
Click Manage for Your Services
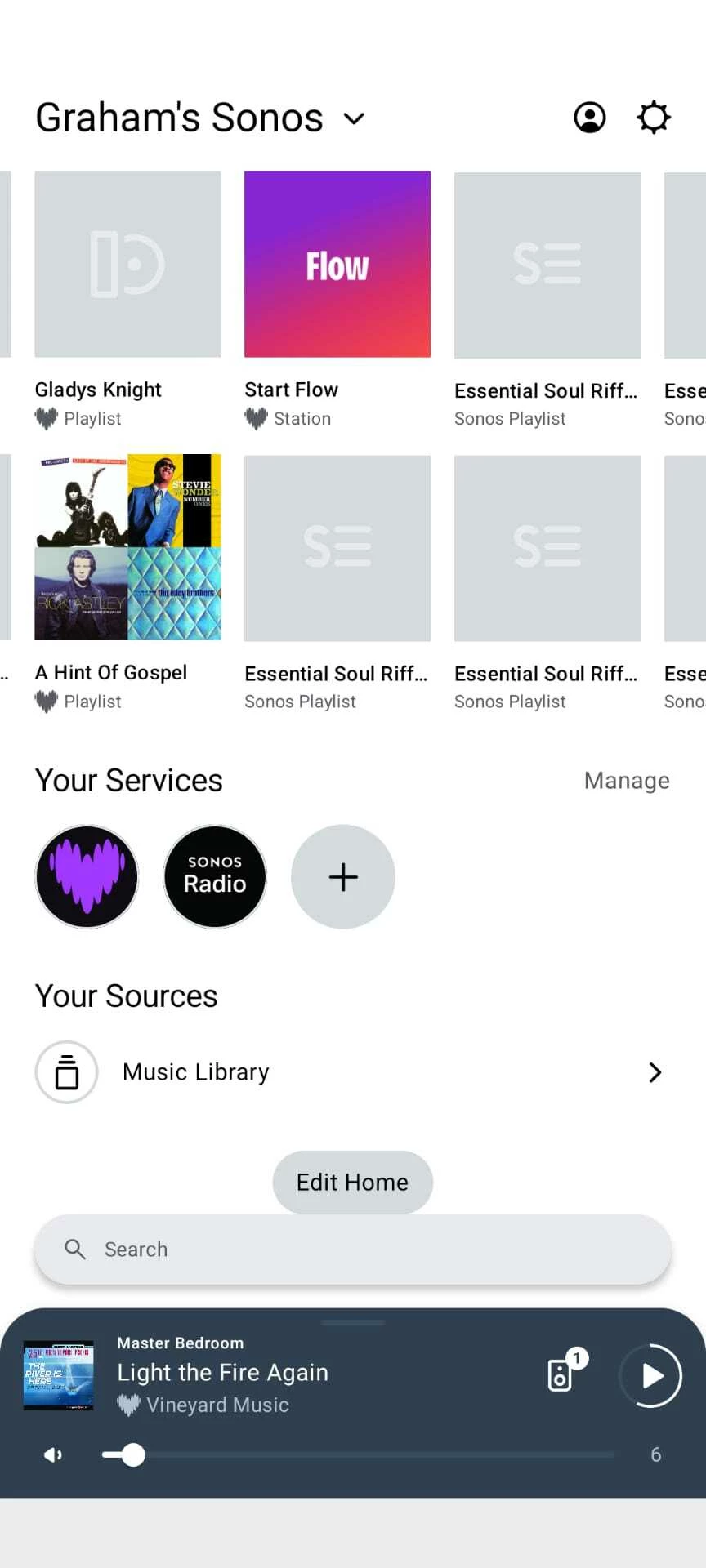click(x=626, y=781)
